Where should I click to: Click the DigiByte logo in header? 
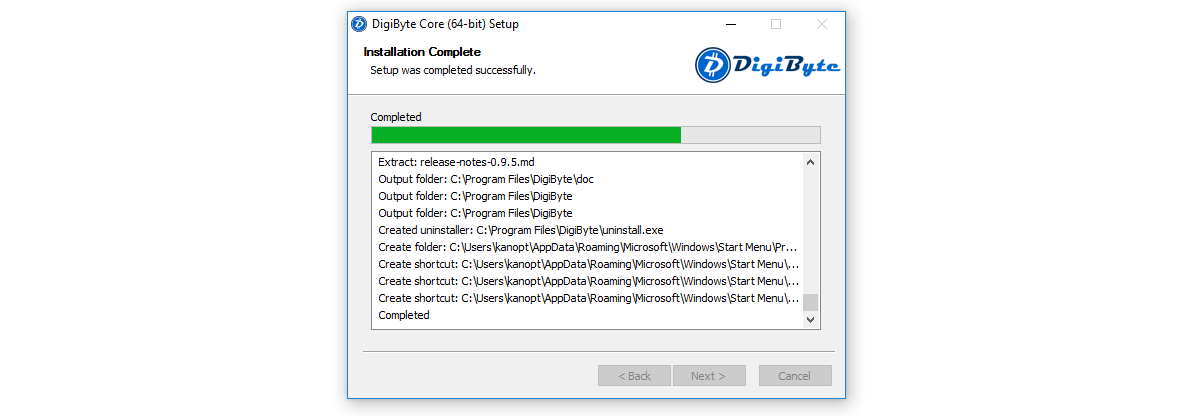[x=767, y=66]
